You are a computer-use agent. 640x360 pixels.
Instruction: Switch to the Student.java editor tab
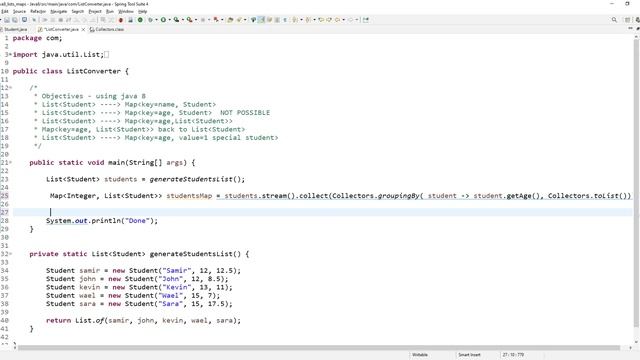(x=15, y=29)
